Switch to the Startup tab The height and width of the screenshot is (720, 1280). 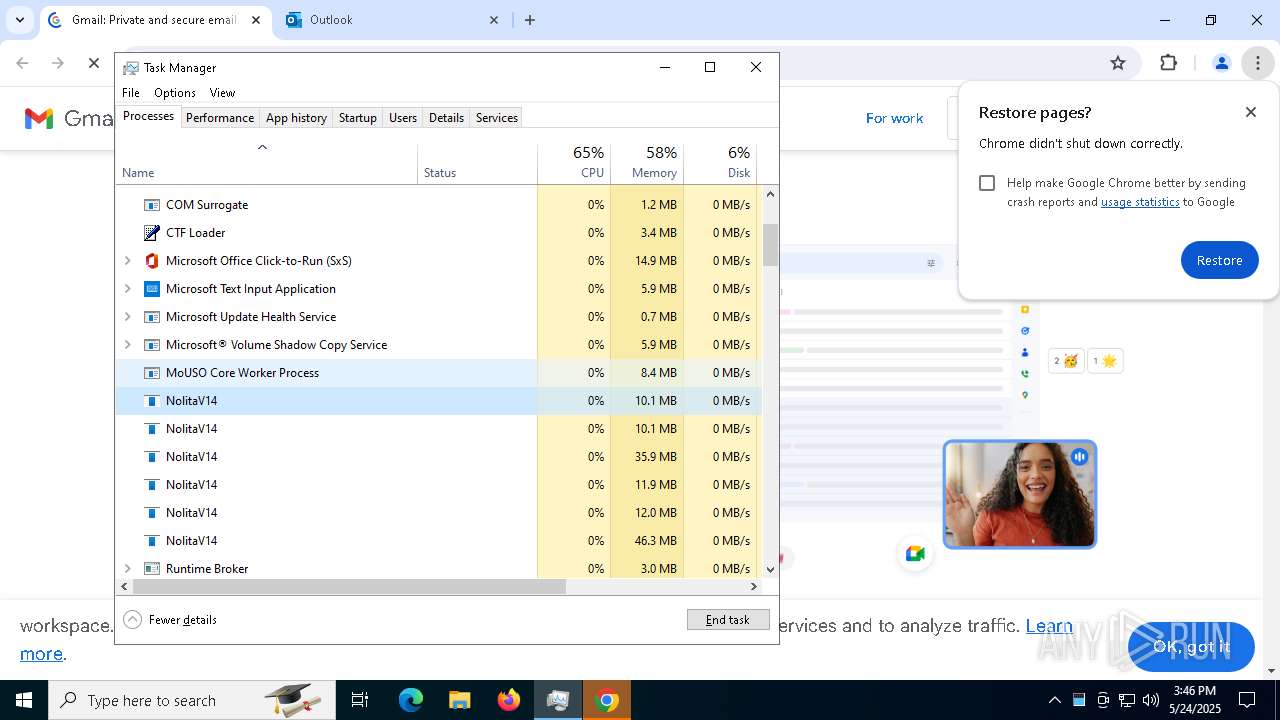(357, 118)
